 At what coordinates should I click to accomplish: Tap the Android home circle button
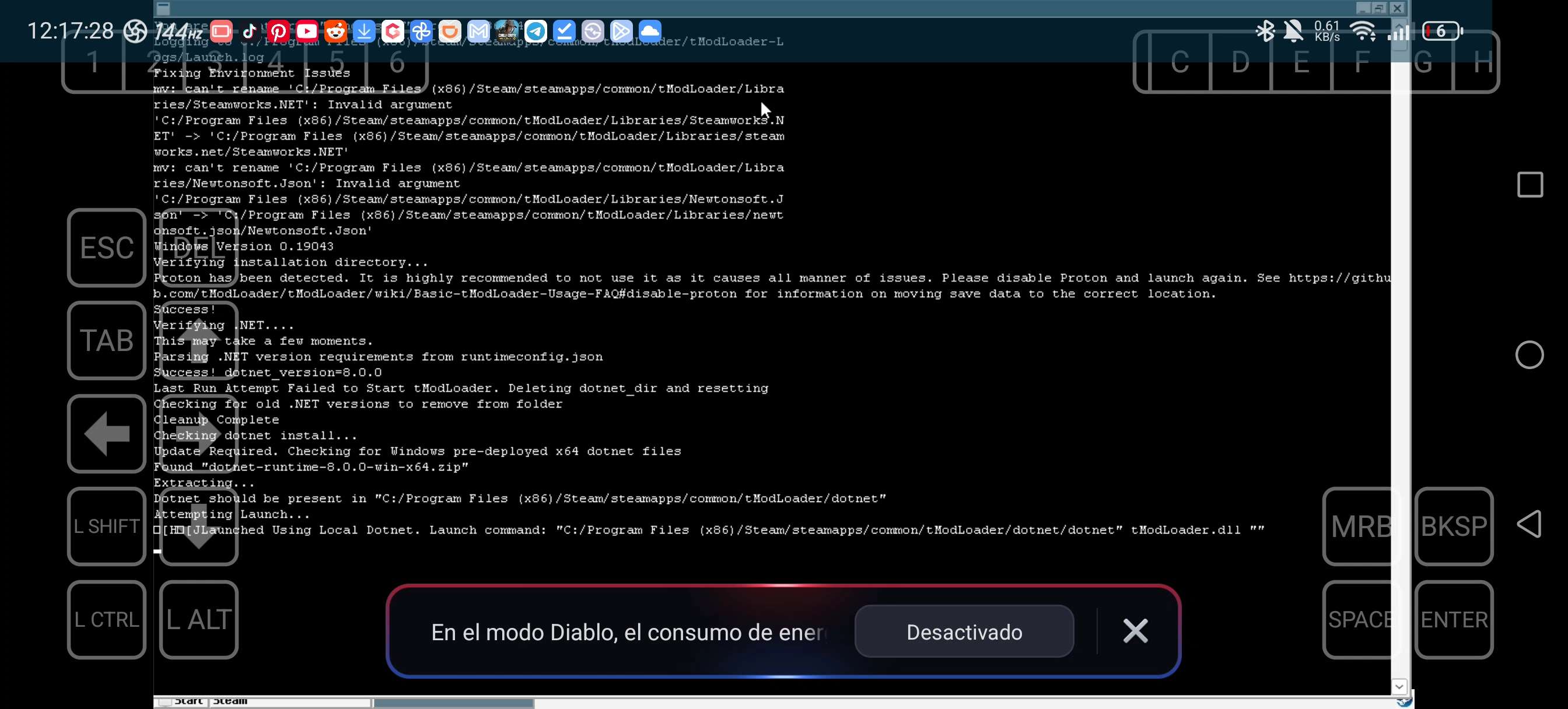(1529, 354)
